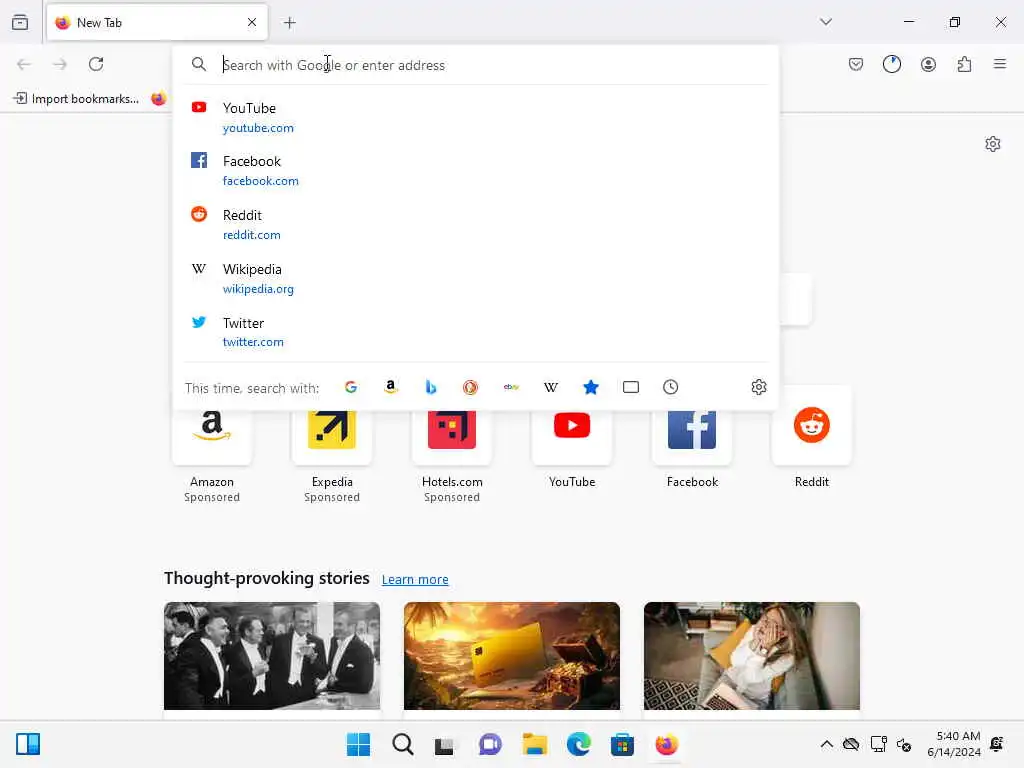Open Firefox View at the far left of the tab bar
Image resolution: width=1024 pixels, height=768 pixels.
[x=20, y=22]
